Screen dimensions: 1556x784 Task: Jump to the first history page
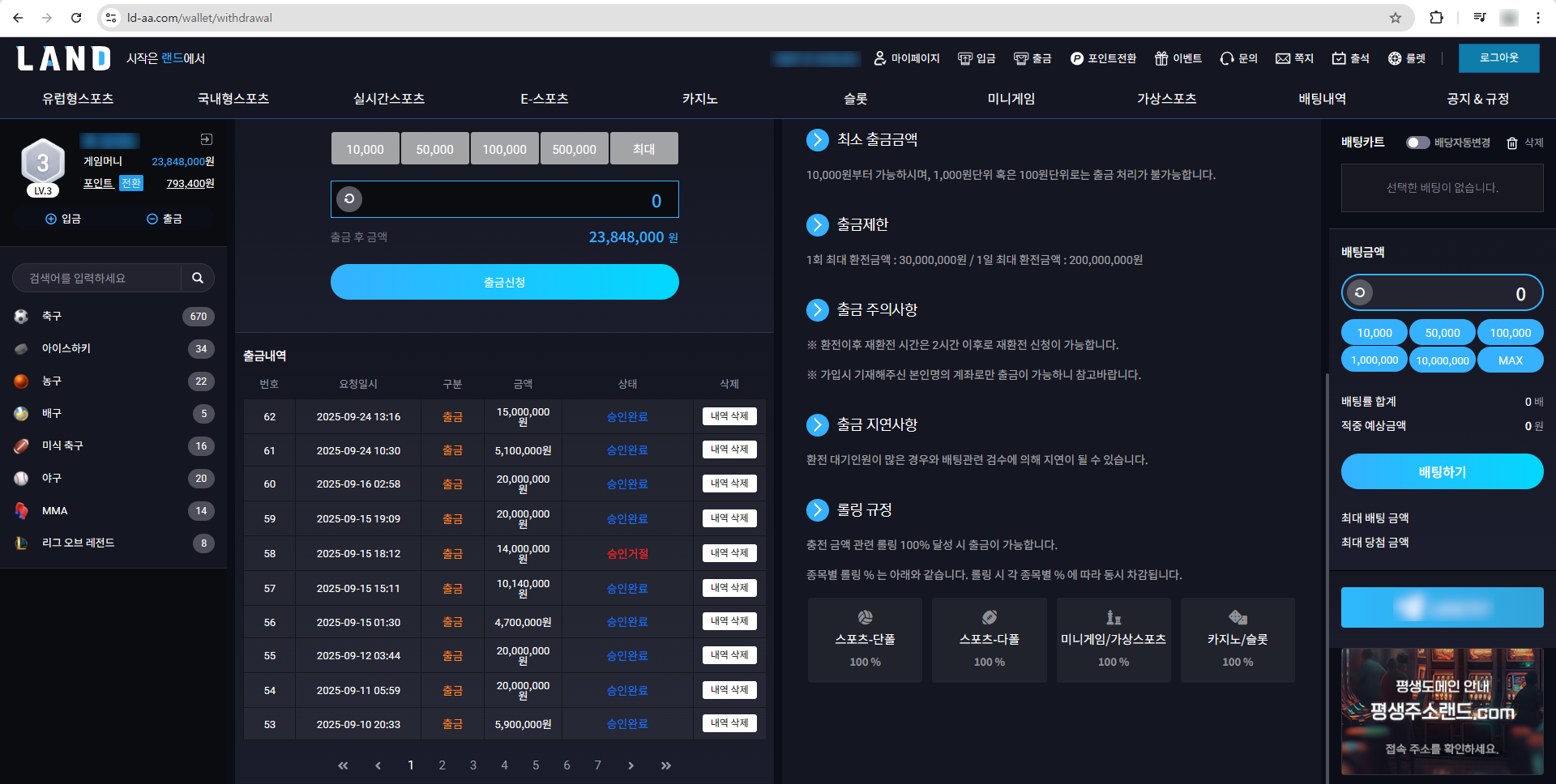click(x=343, y=765)
